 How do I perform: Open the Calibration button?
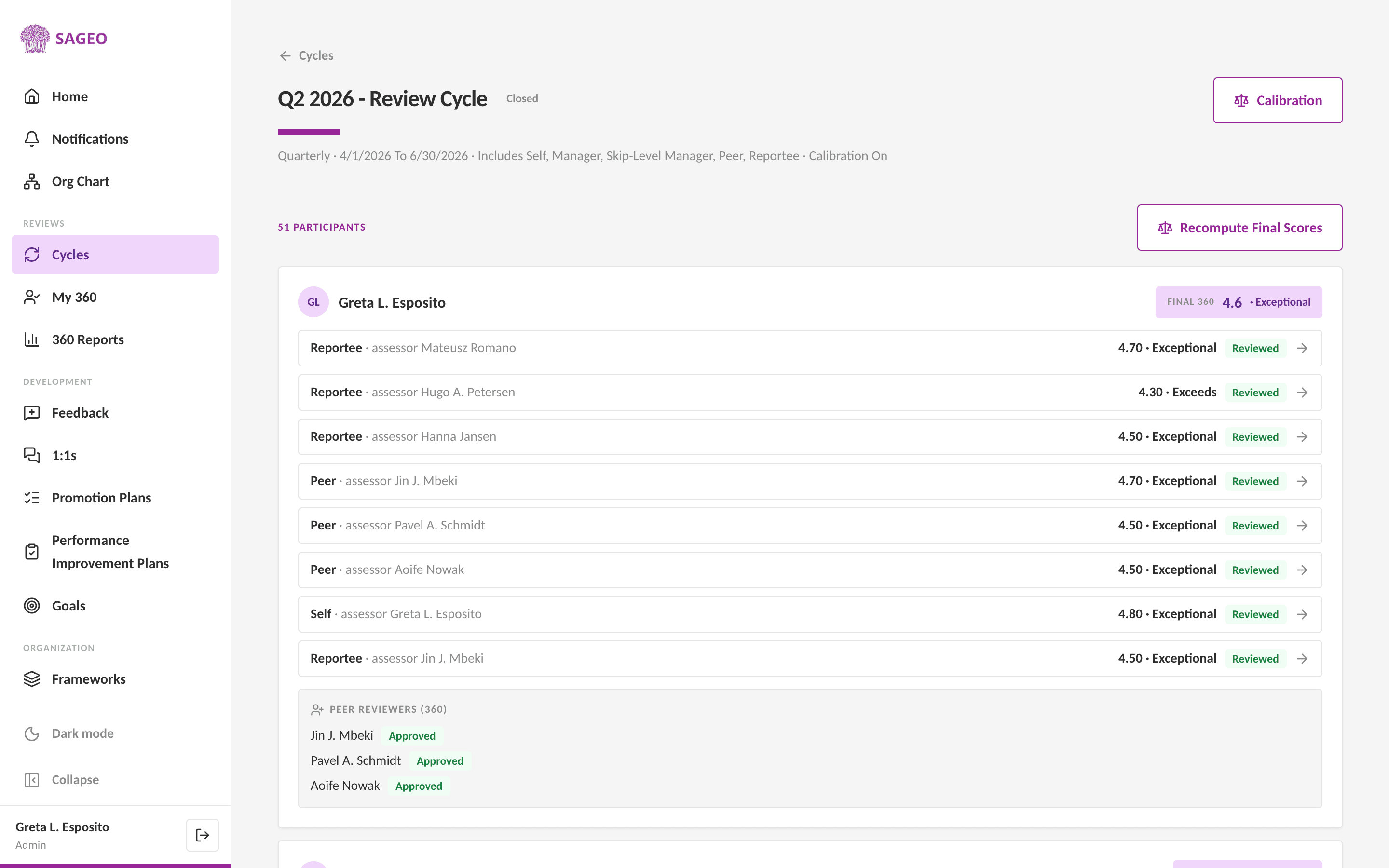tap(1278, 100)
